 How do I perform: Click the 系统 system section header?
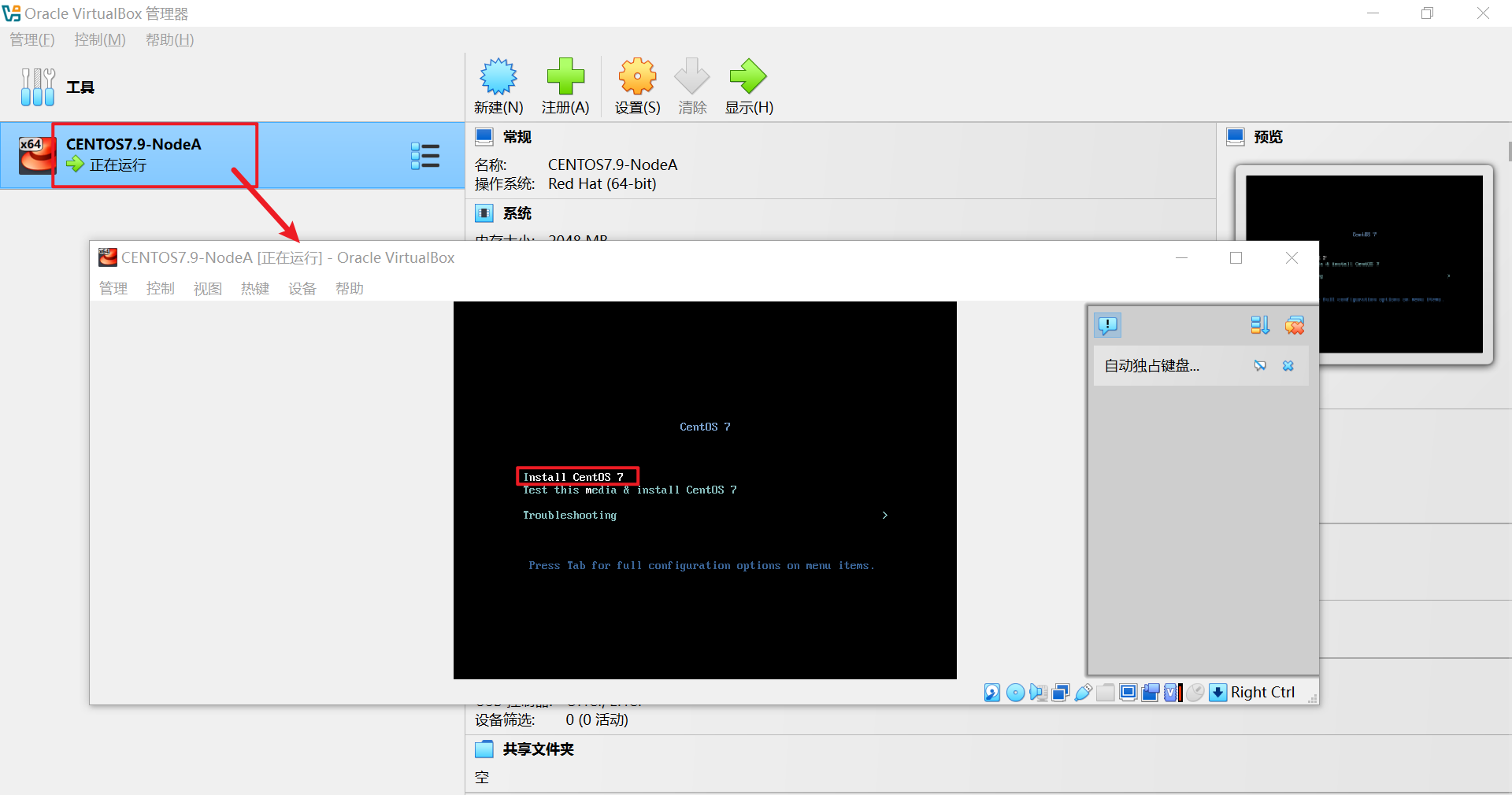point(517,213)
